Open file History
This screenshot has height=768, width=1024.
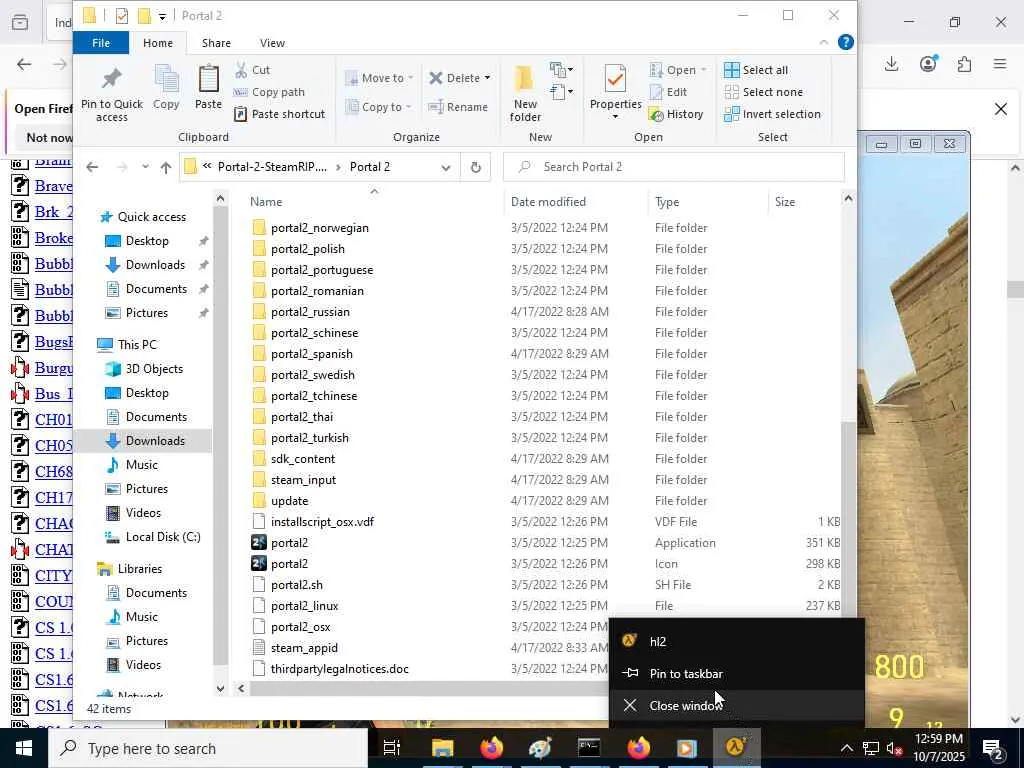[x=676, y=114]
